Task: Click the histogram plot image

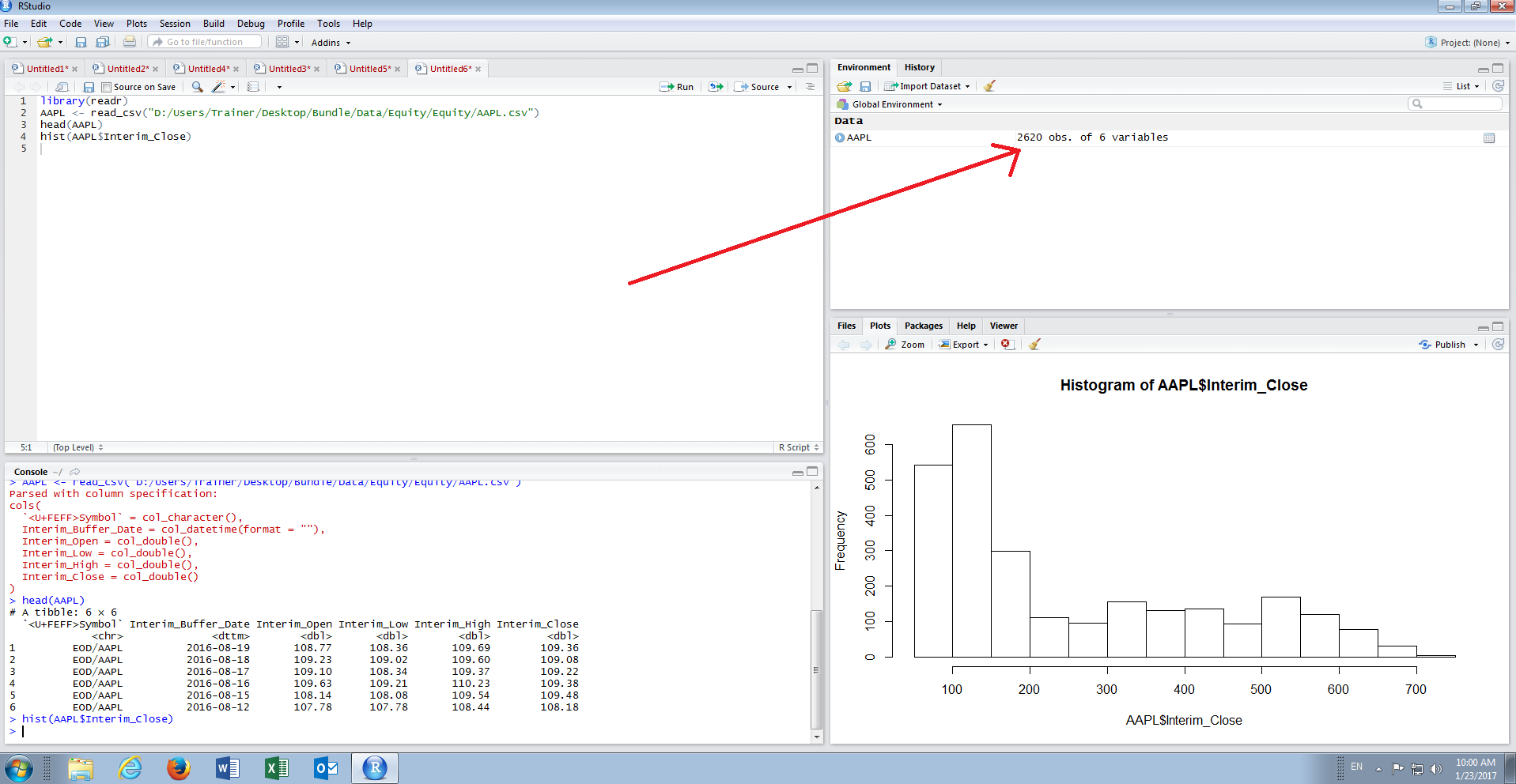Action: 1169,548
